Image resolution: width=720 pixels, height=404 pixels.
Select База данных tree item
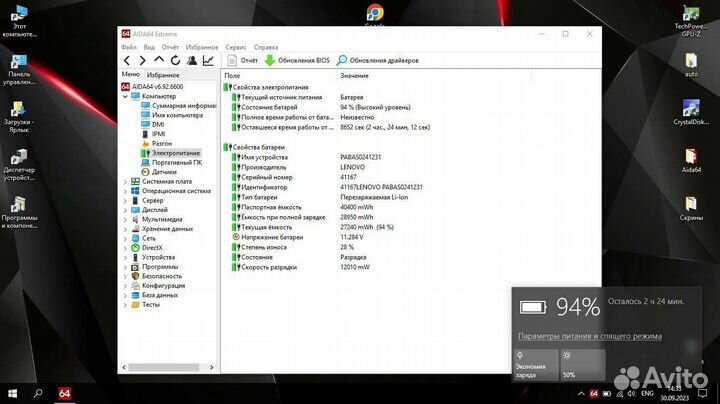[x=155, y=295]
